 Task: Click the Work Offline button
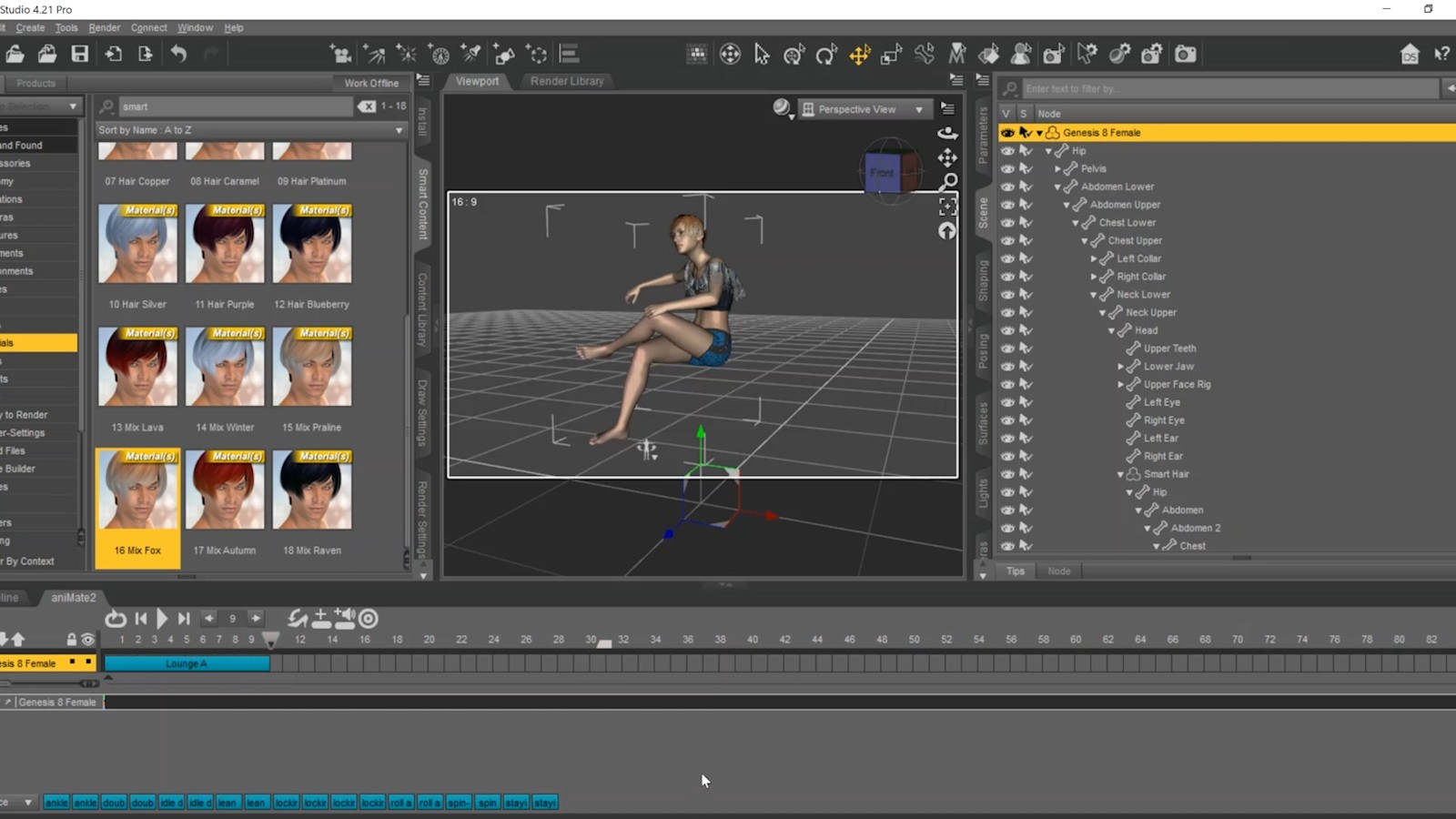tap(371, 83)
